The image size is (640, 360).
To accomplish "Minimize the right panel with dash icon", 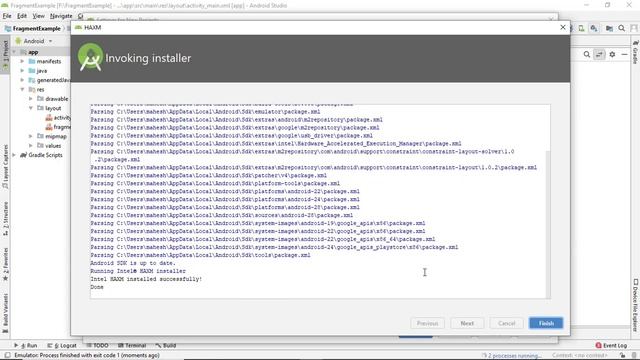I will (x=624, y=54).
